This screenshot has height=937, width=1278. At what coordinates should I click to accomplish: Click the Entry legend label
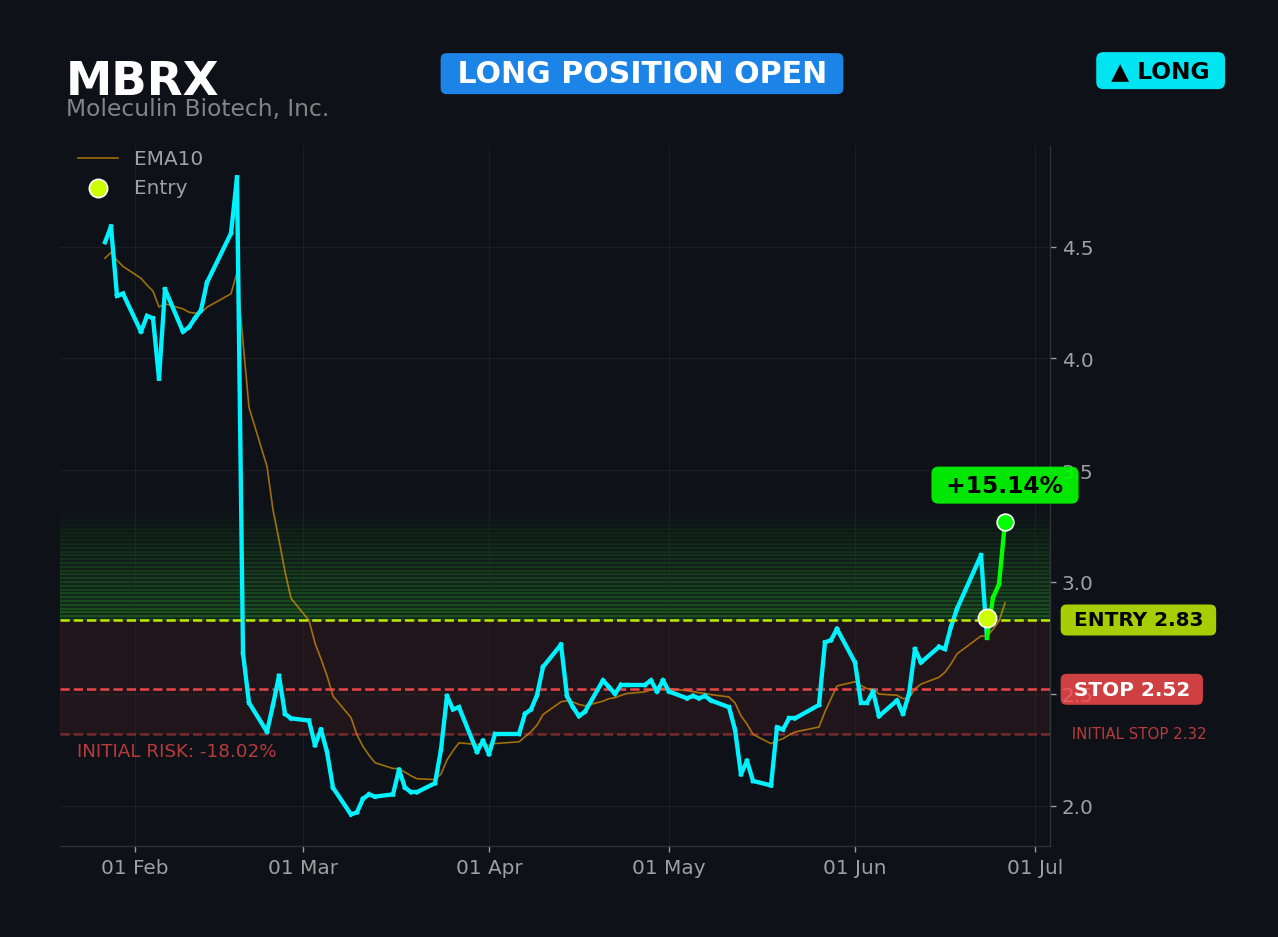[x=160, y=188]
